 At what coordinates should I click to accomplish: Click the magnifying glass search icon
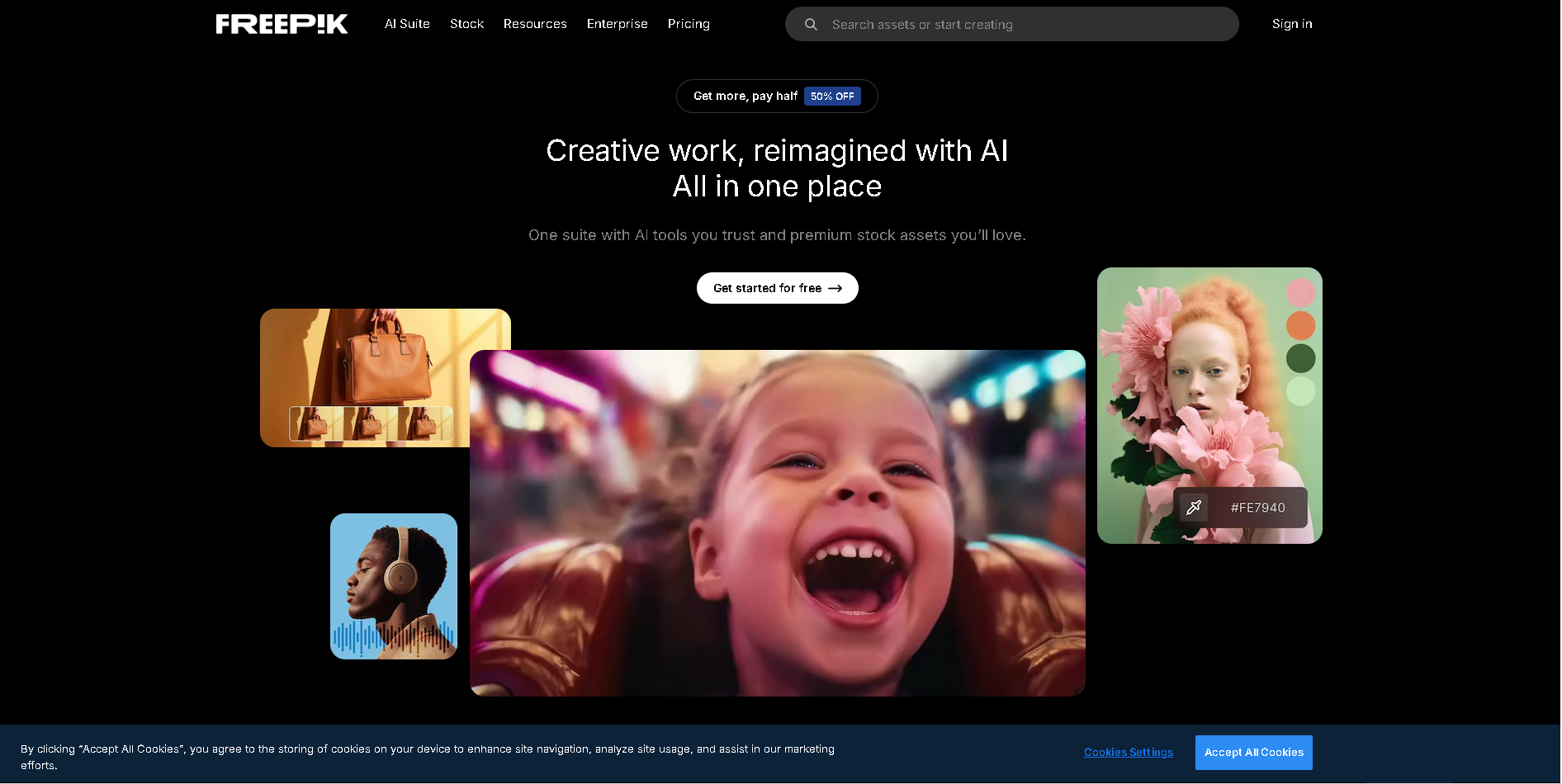pos(811,25)
